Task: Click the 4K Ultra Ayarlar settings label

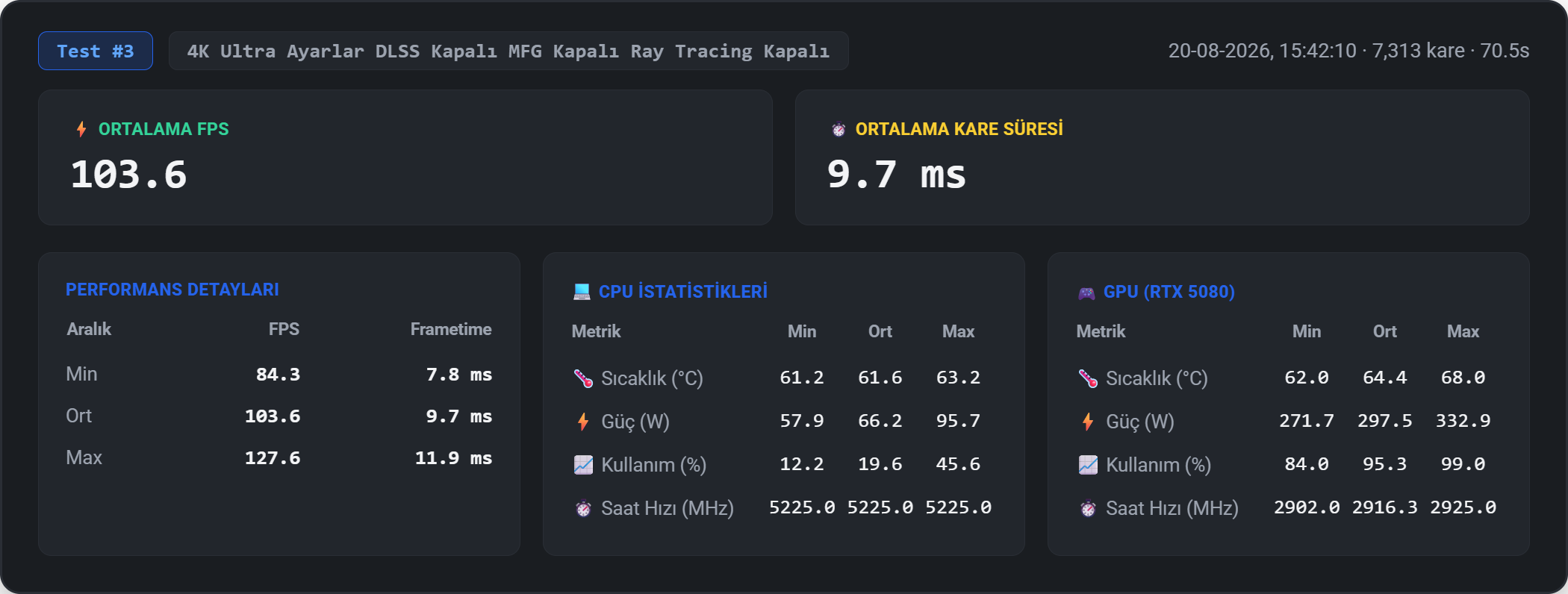Action: [508, 51]
